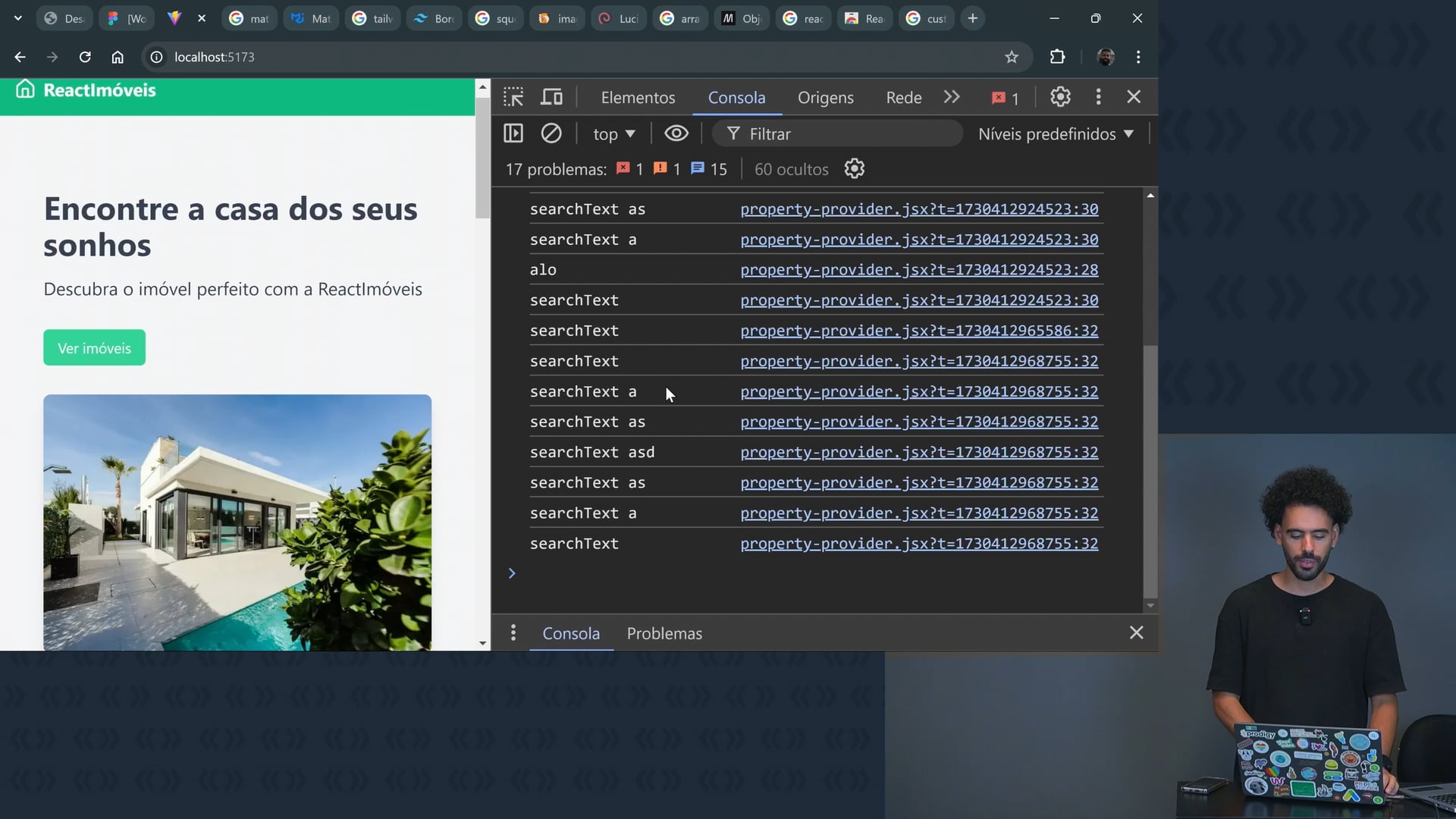Toggle the console sidebar panel icon

pos(513,133)
